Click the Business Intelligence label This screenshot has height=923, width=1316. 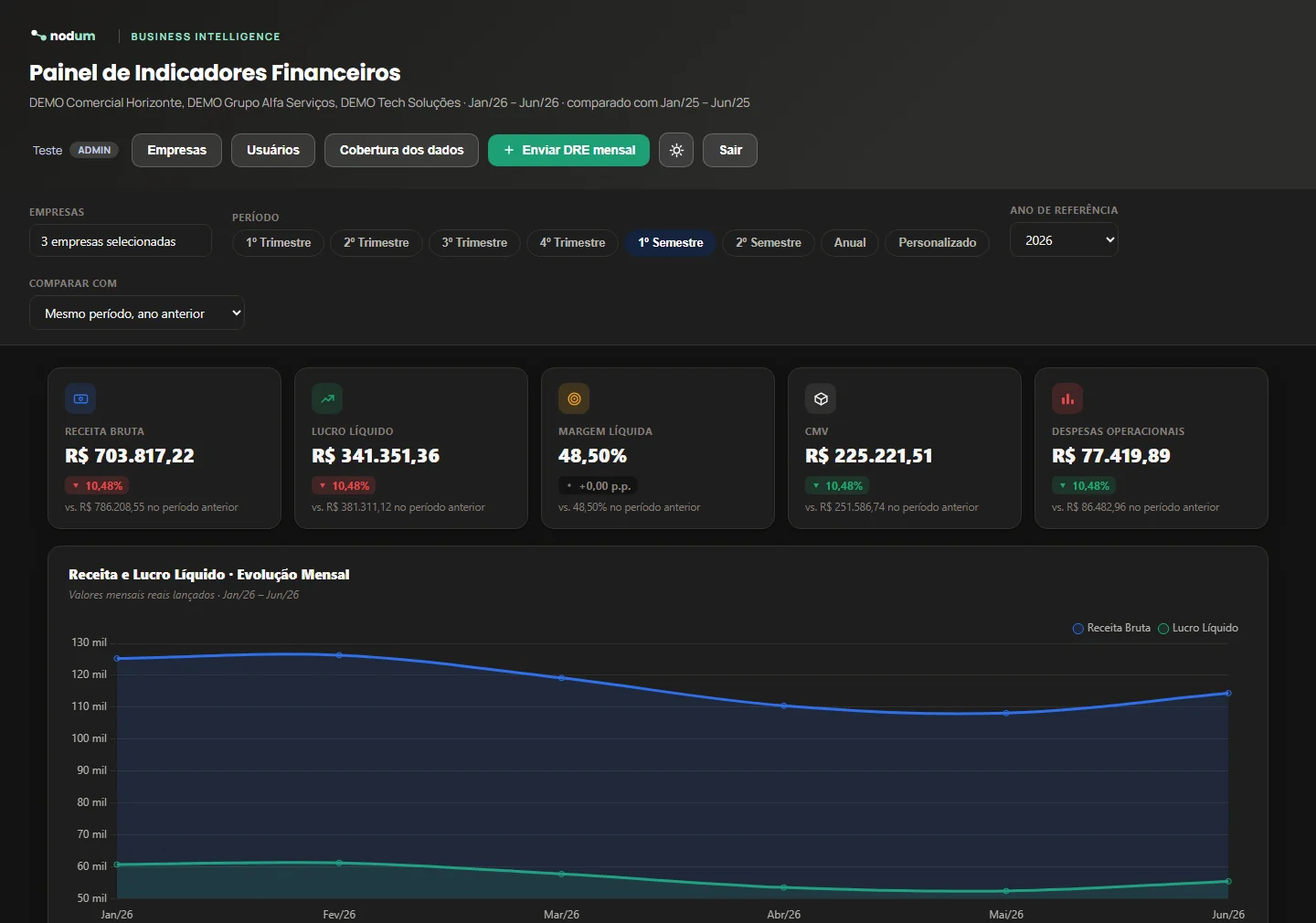(x=206, y=37)
